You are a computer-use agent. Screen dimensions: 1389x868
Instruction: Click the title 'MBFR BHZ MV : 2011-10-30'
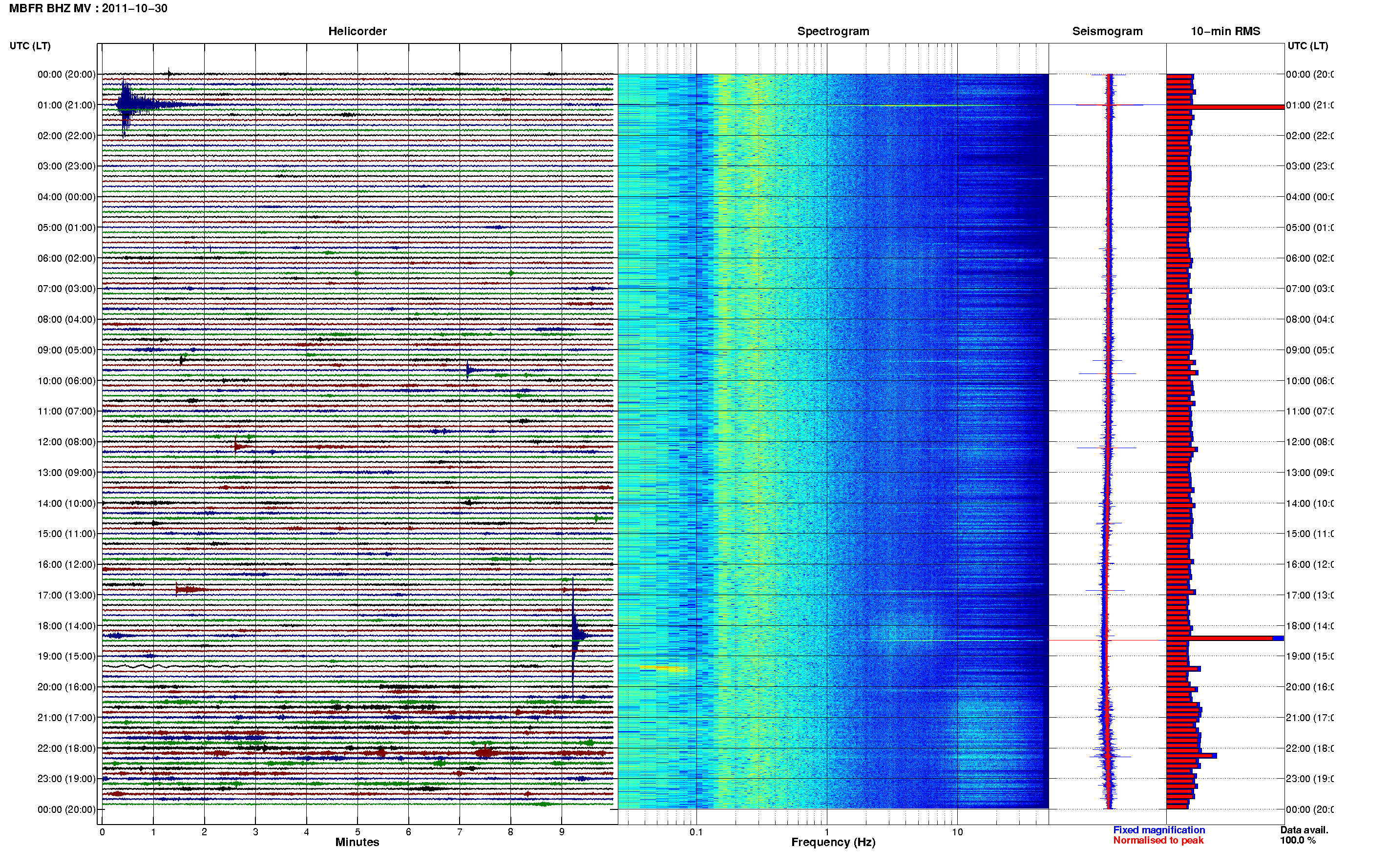(88, 9)
